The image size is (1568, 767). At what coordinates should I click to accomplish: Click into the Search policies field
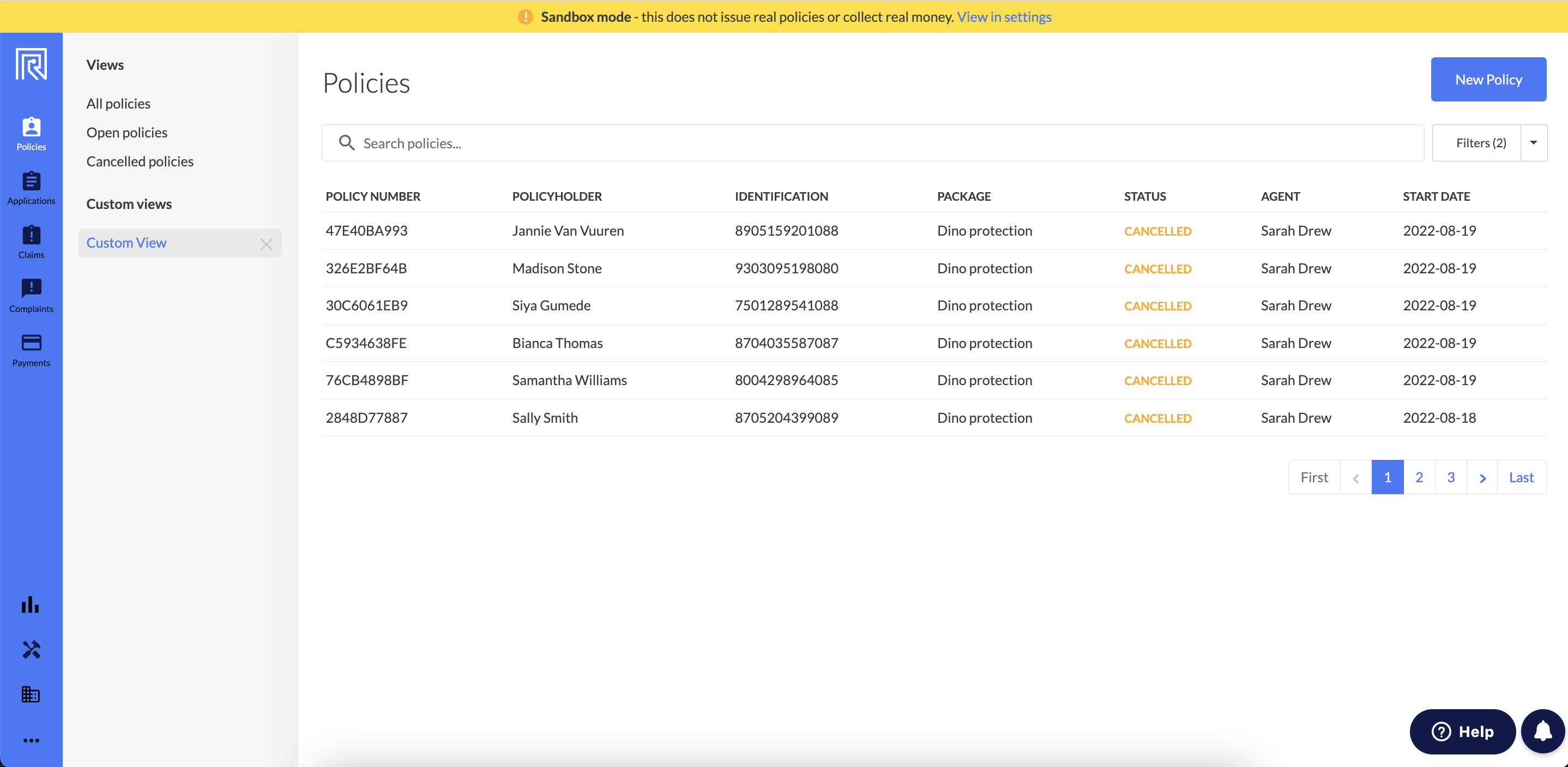(x=872, y=143)
